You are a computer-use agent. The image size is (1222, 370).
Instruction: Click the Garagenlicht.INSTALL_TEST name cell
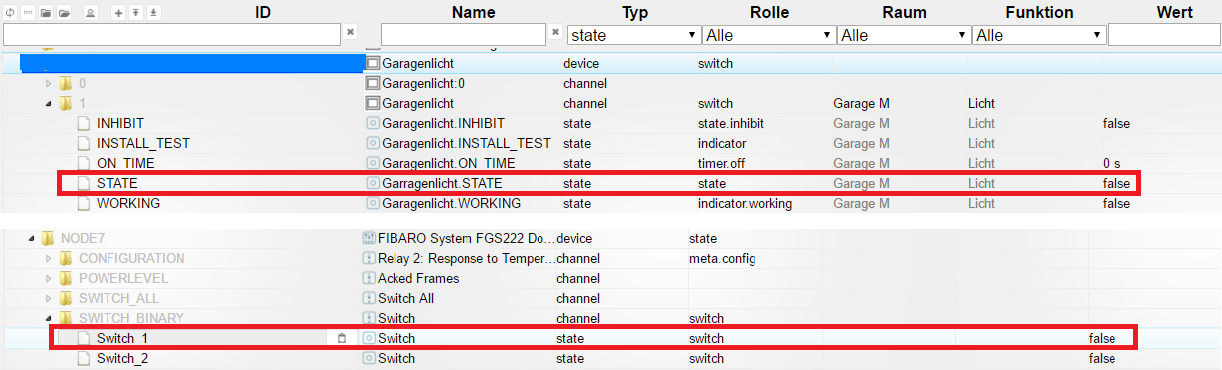click(466, 143)
